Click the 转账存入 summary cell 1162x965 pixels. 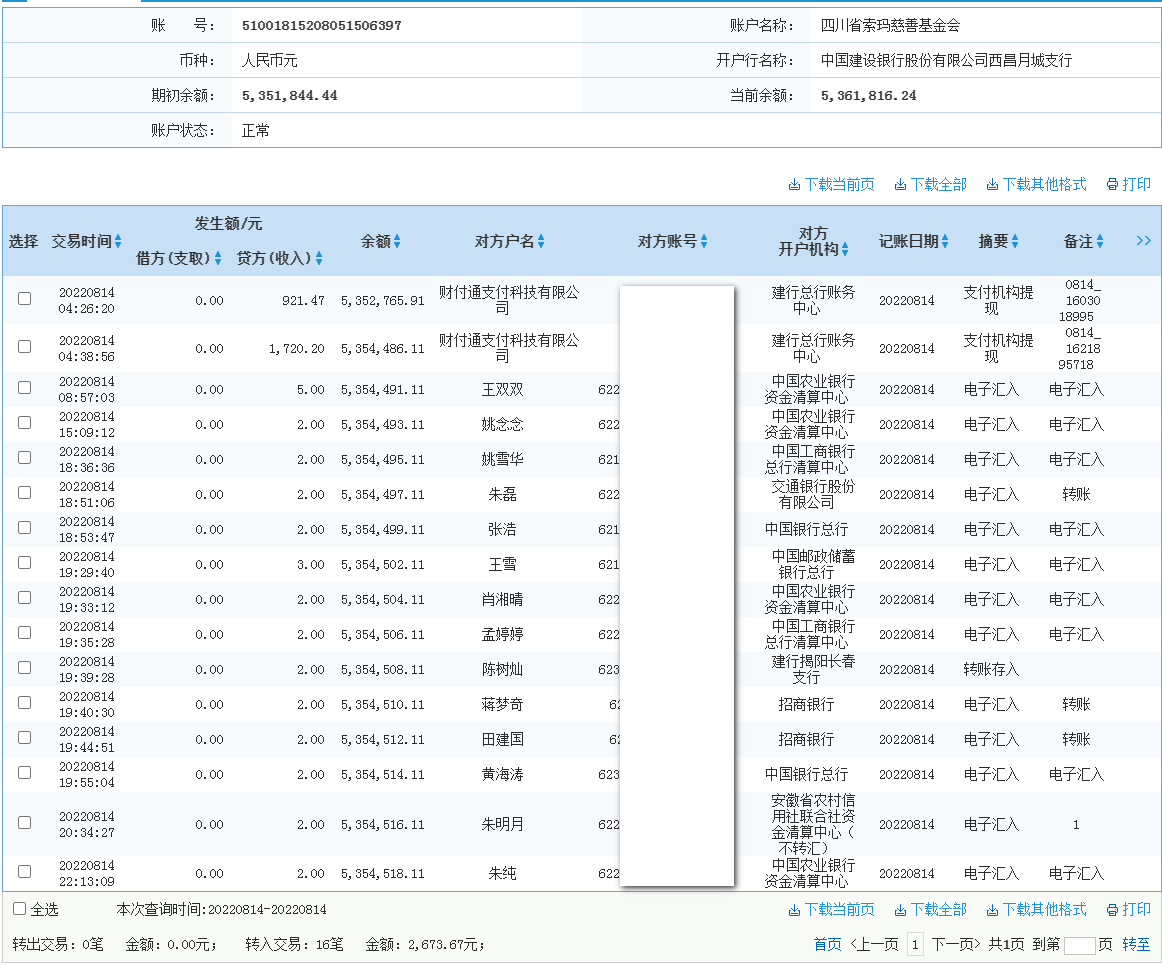pos(992,669)
